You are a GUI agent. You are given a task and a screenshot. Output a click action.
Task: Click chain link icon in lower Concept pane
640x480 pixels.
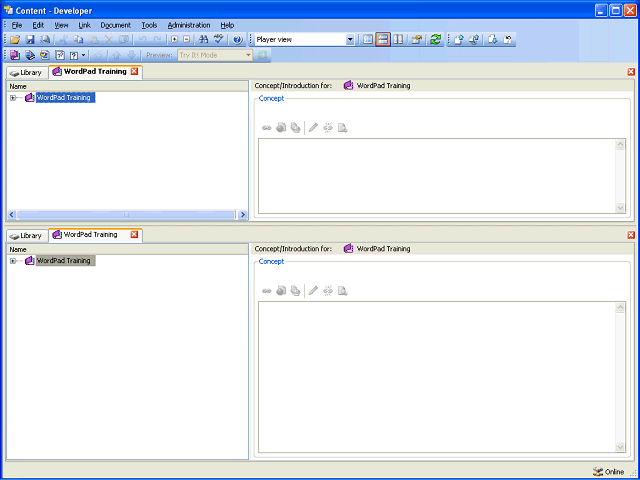pos(267,291)
